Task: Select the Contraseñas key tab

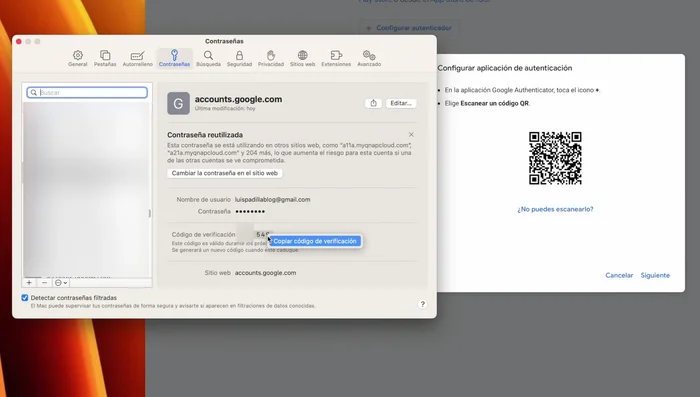Action: click(x=174, y=59)
